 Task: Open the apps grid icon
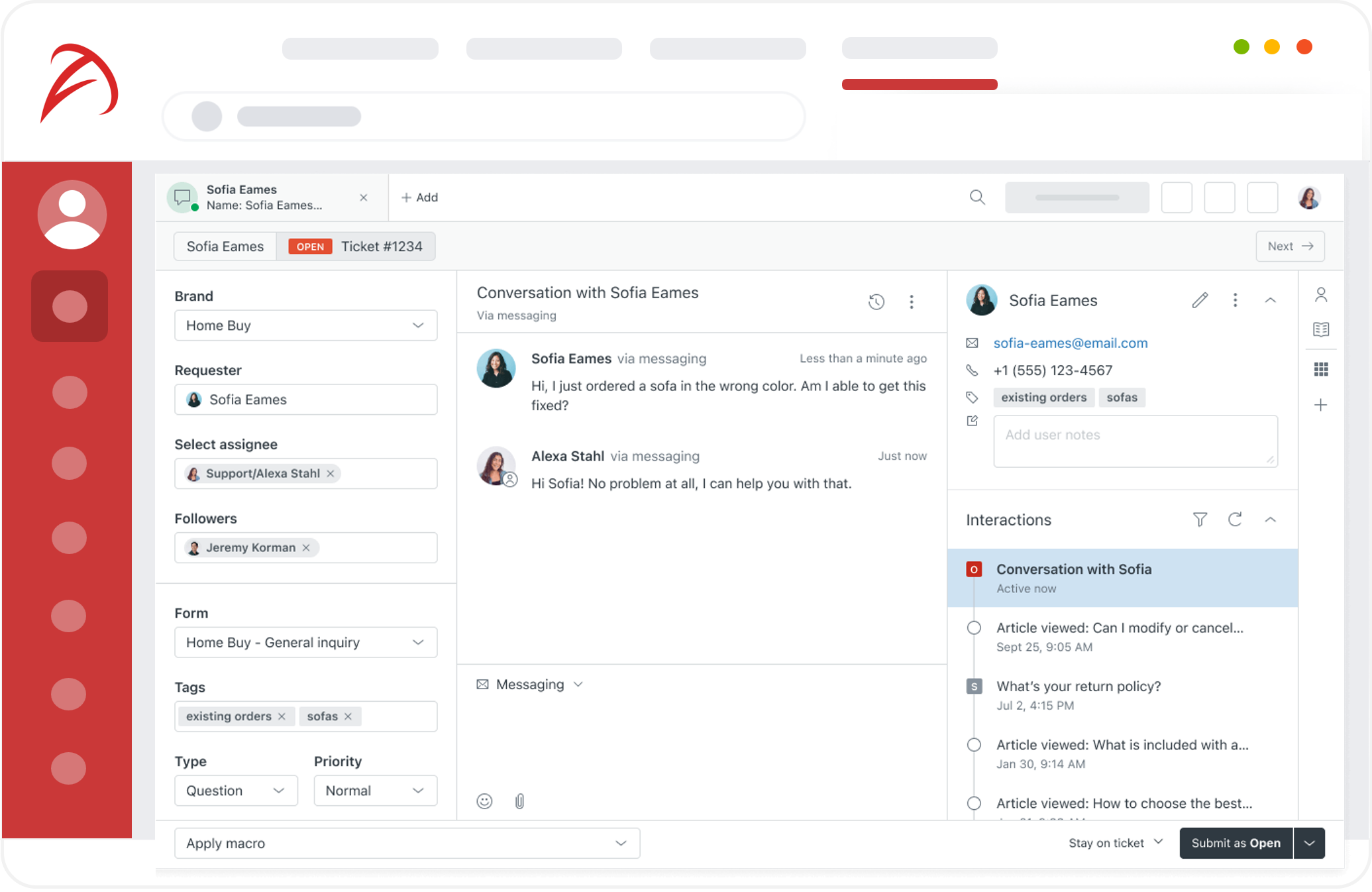[1321, 369]
